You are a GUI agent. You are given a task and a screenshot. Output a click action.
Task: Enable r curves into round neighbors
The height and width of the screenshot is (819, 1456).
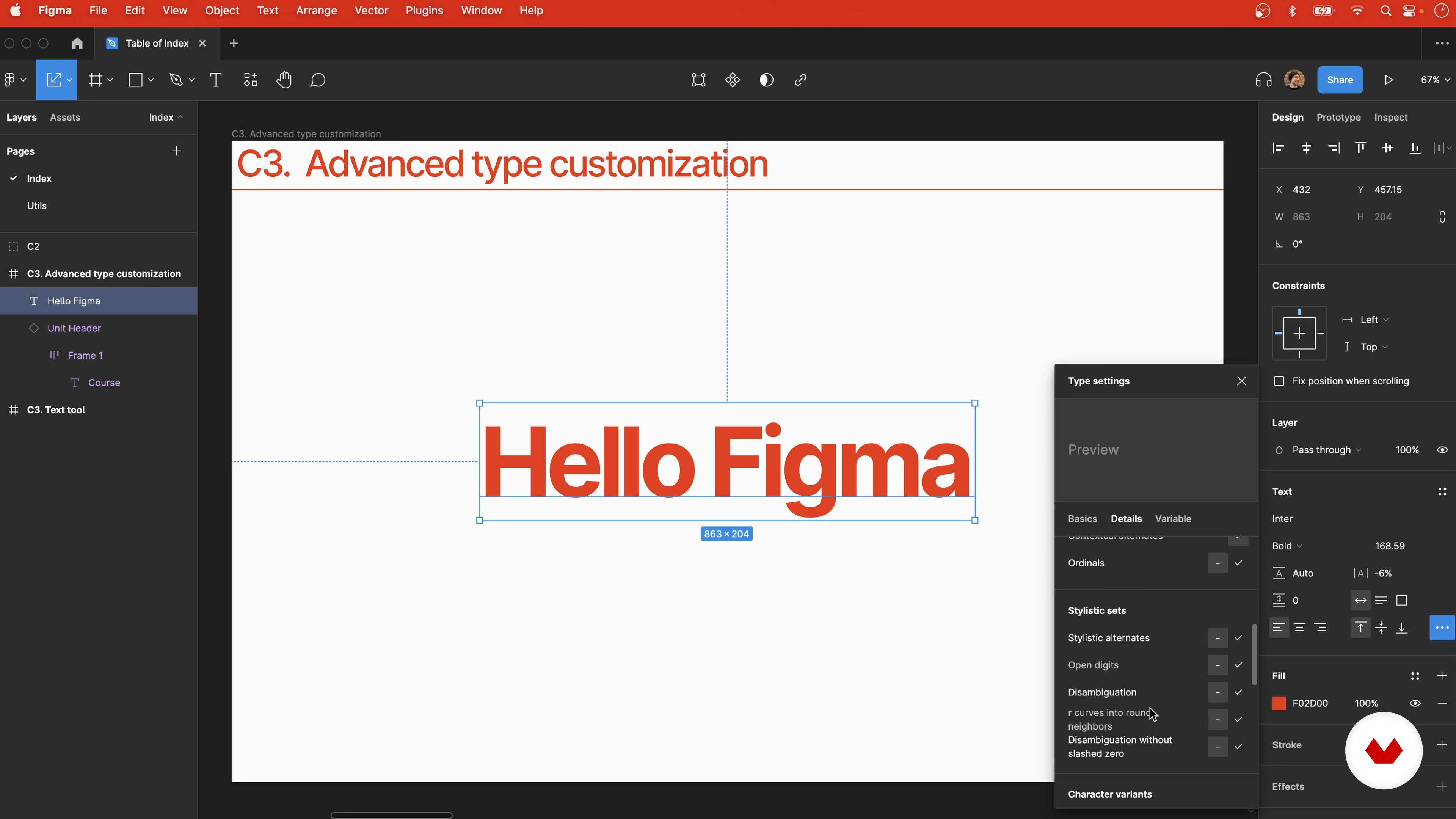click(1238, 720)
